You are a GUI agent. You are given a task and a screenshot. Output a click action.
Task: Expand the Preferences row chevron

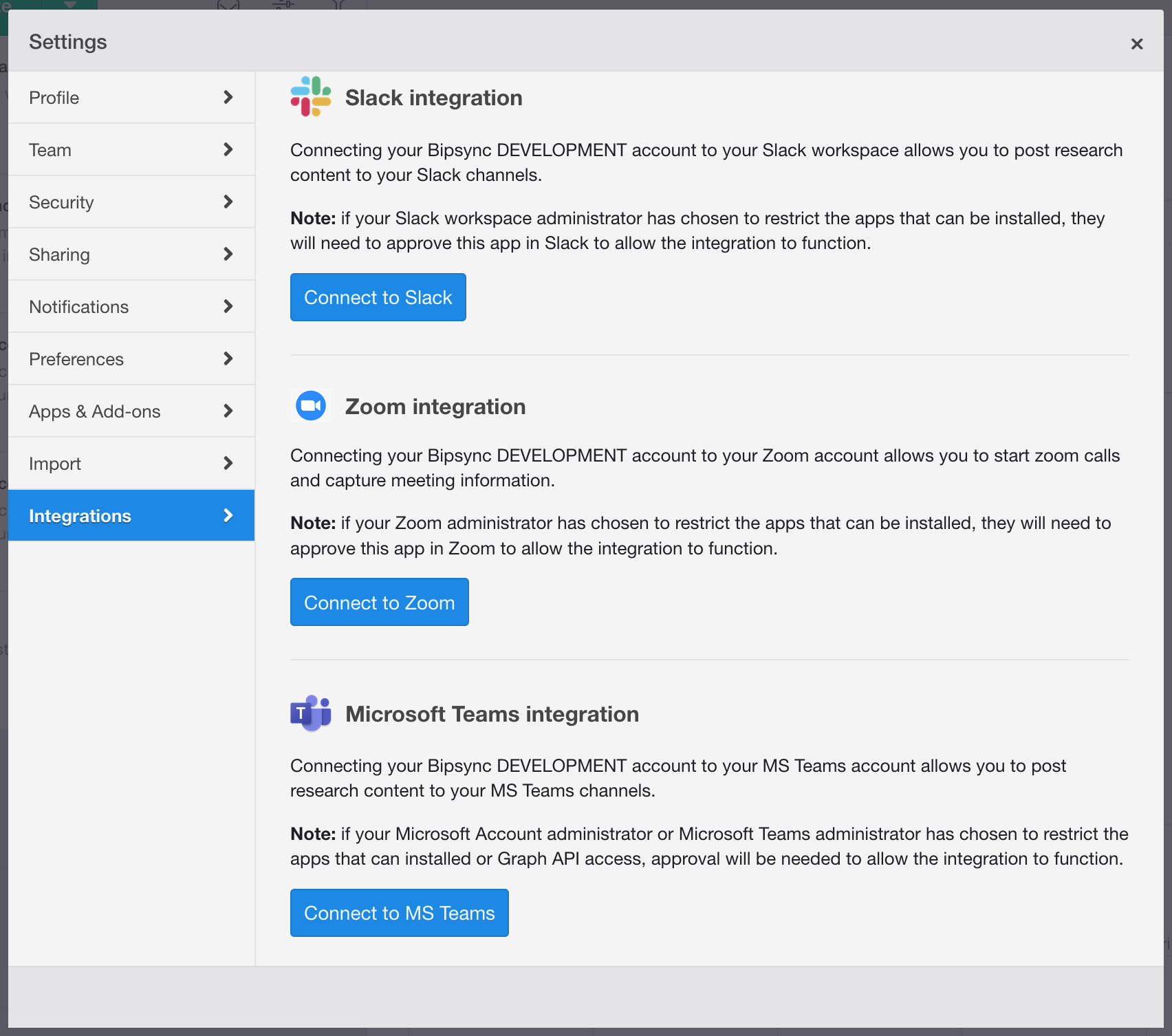point(228,358)
